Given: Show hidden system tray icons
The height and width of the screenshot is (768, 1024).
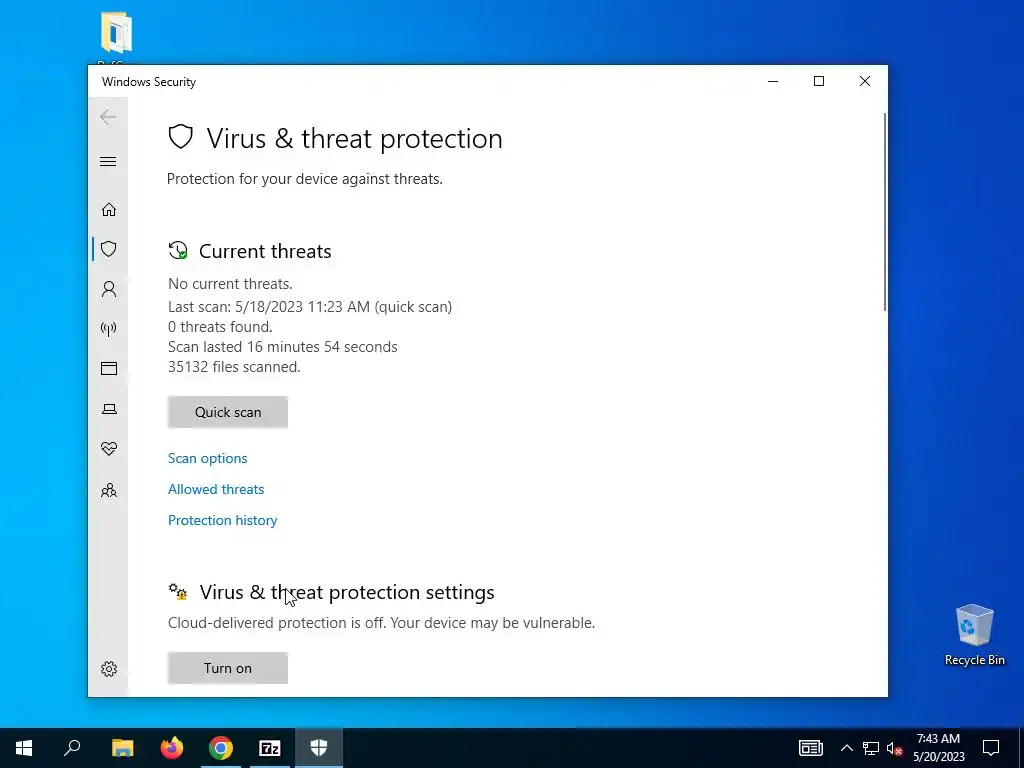Looking at the screenshot, I should tap(846, 748).
